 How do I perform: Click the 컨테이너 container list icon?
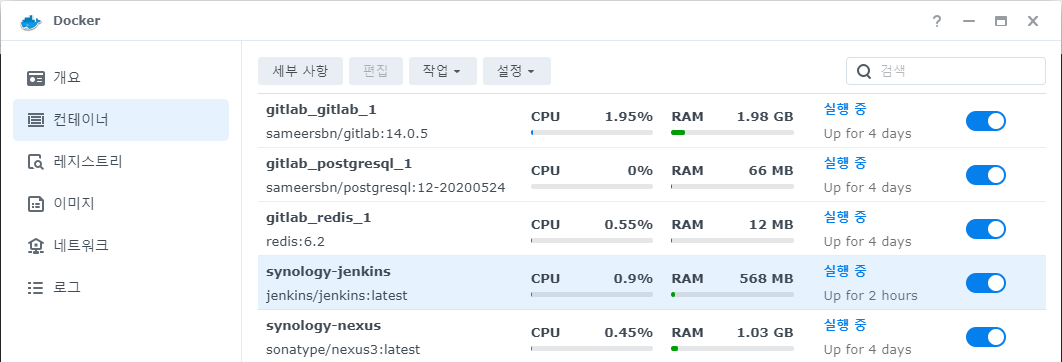pos(35,120)
